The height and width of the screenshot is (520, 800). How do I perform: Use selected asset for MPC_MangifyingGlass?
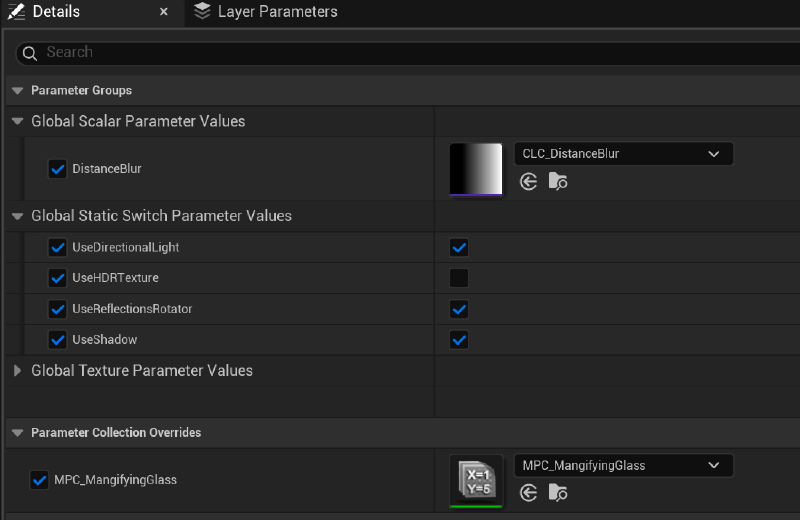529,493
